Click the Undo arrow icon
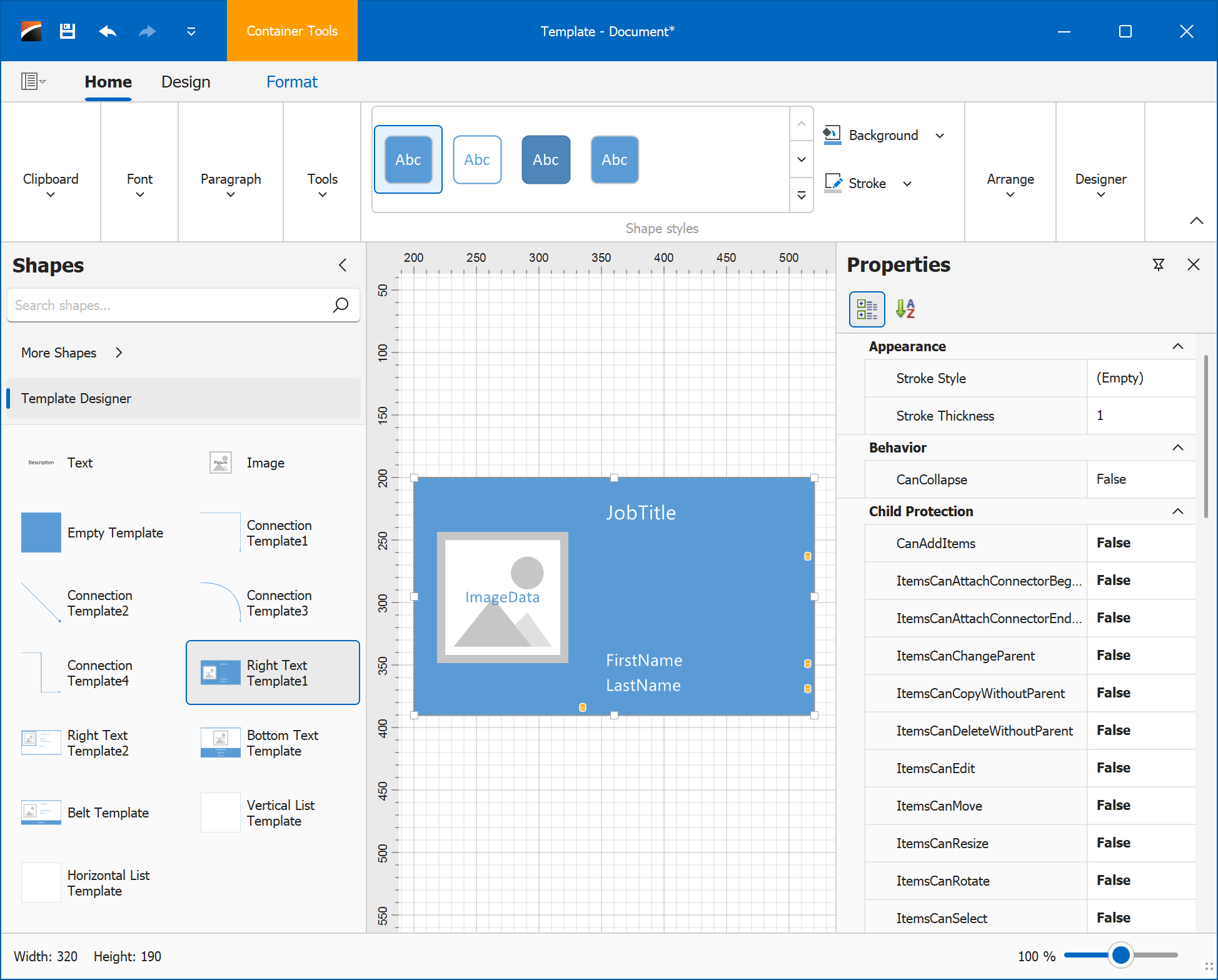The image size is (1218, 980). (x=108, y=31)
